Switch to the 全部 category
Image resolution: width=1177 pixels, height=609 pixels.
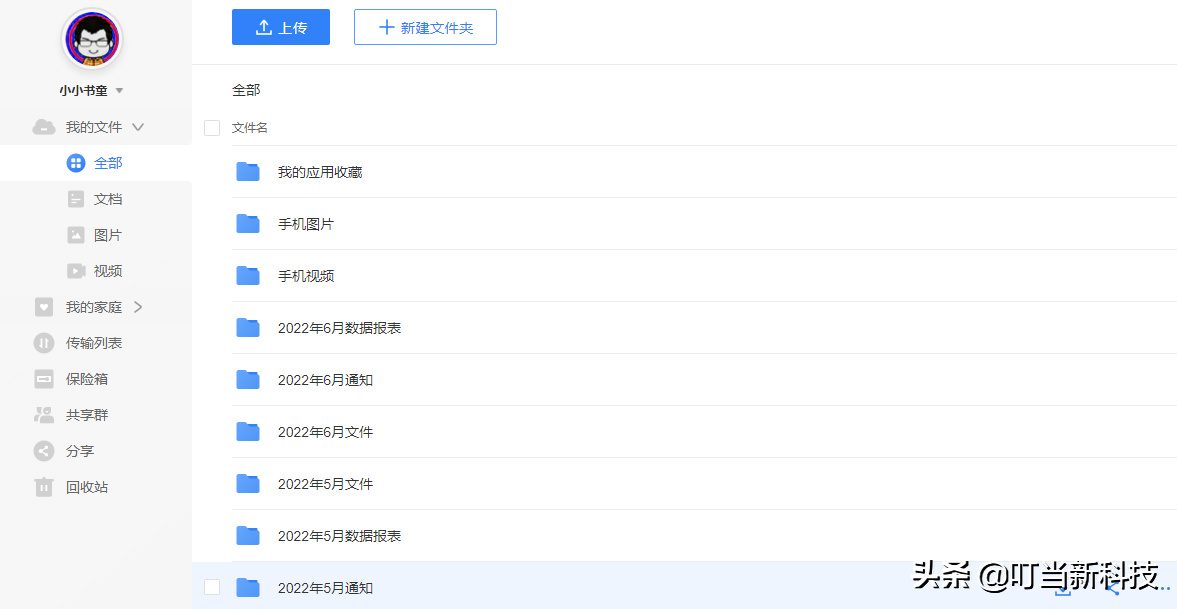[x=109, y=162]
